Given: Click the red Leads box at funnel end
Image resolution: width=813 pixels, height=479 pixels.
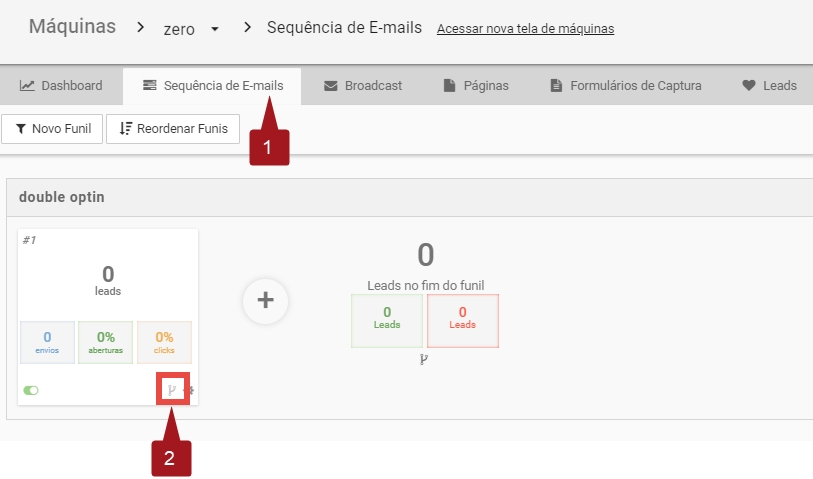Looking at the screenshot, I should tap(462, 320).
